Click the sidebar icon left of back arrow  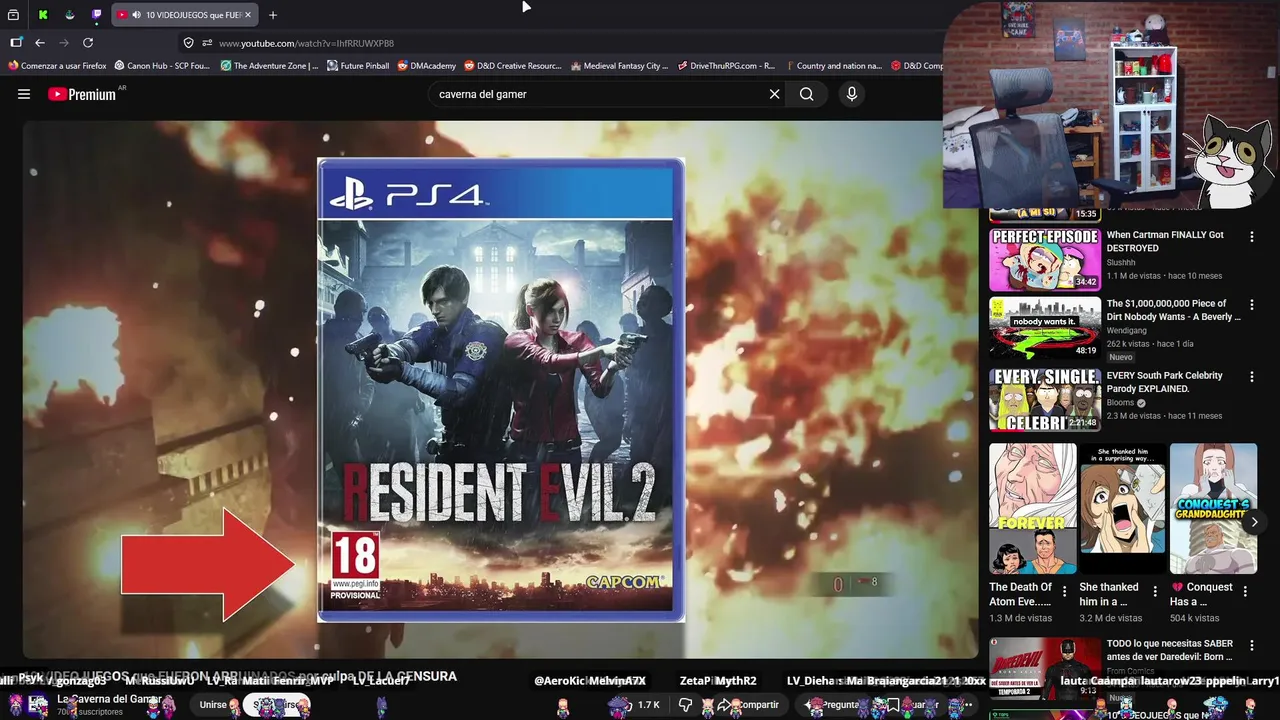[16, 43]
